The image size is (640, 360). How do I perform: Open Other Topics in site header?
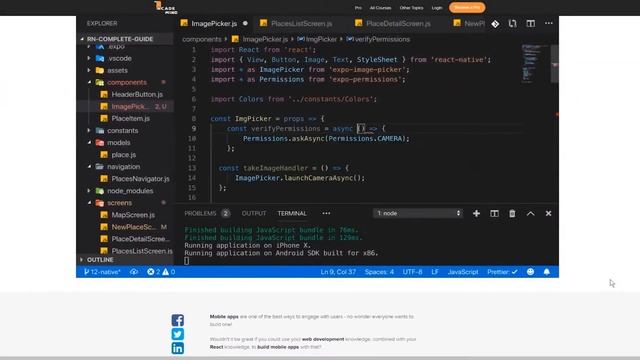(411, 8)
